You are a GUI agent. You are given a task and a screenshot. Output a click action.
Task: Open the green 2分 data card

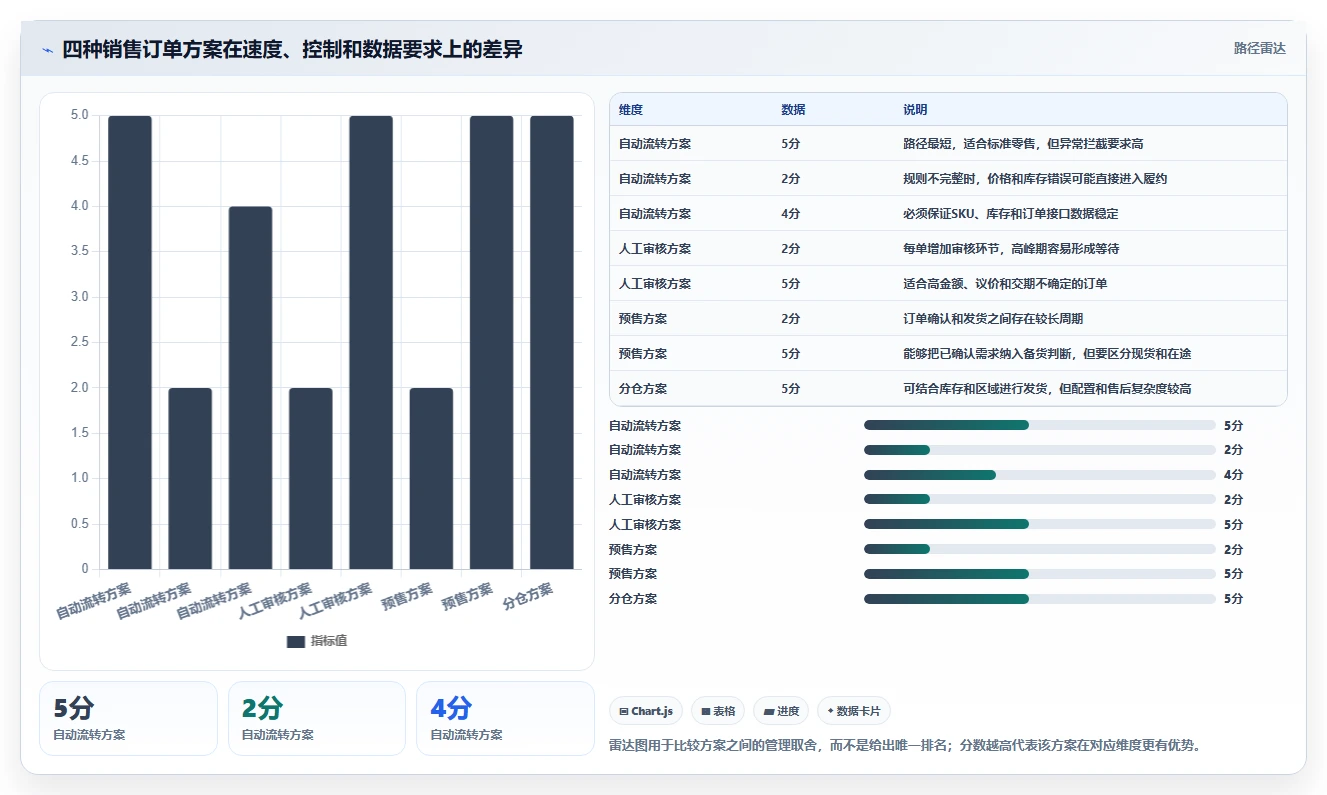click(317, 718)
